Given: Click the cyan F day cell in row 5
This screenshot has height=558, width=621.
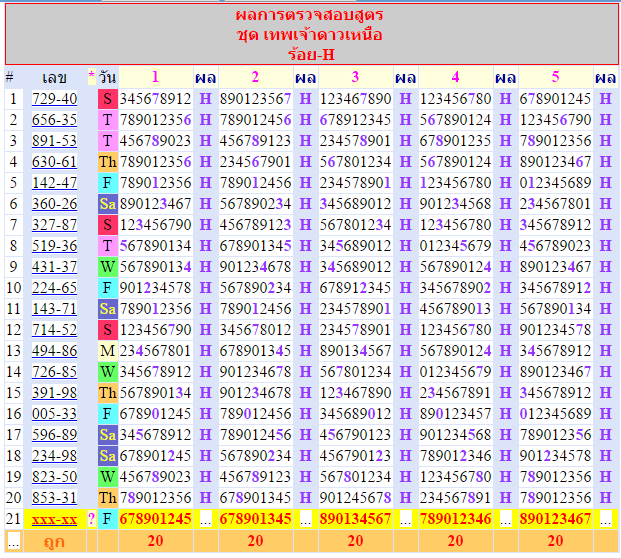Looking at the screenshot, I should 107,183.
